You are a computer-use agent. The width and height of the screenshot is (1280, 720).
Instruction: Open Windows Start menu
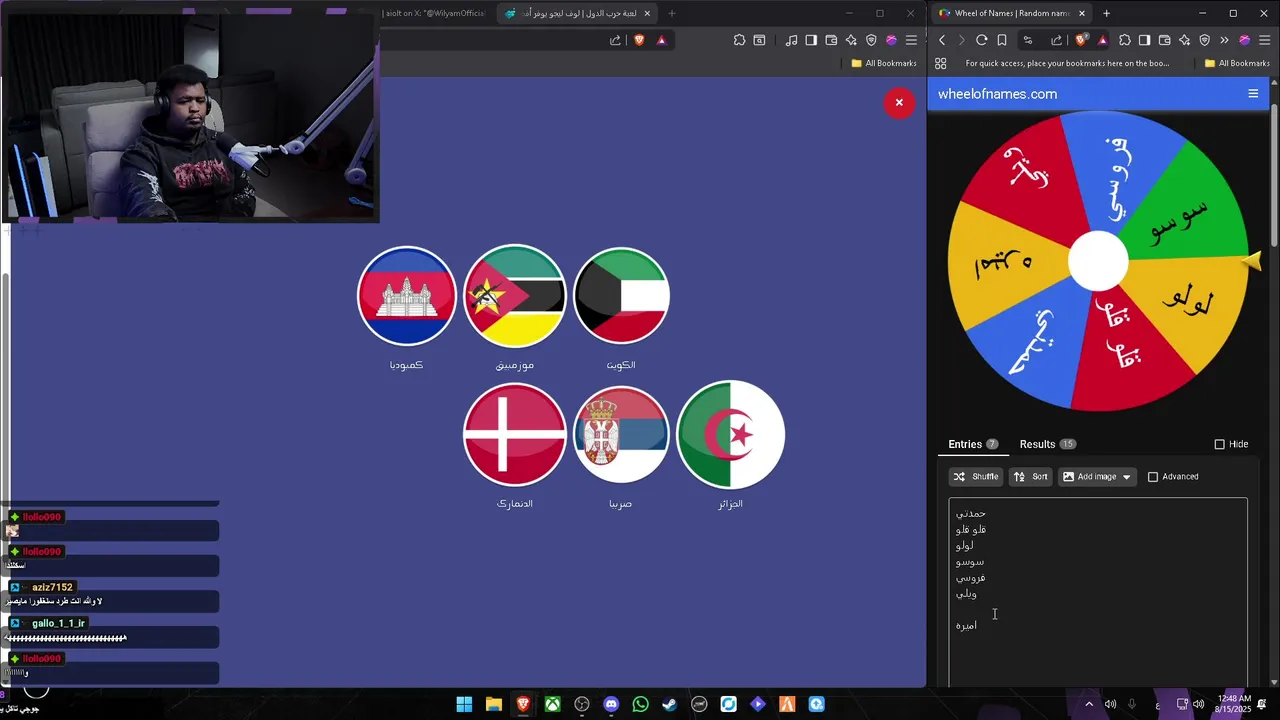pos(464,704)
